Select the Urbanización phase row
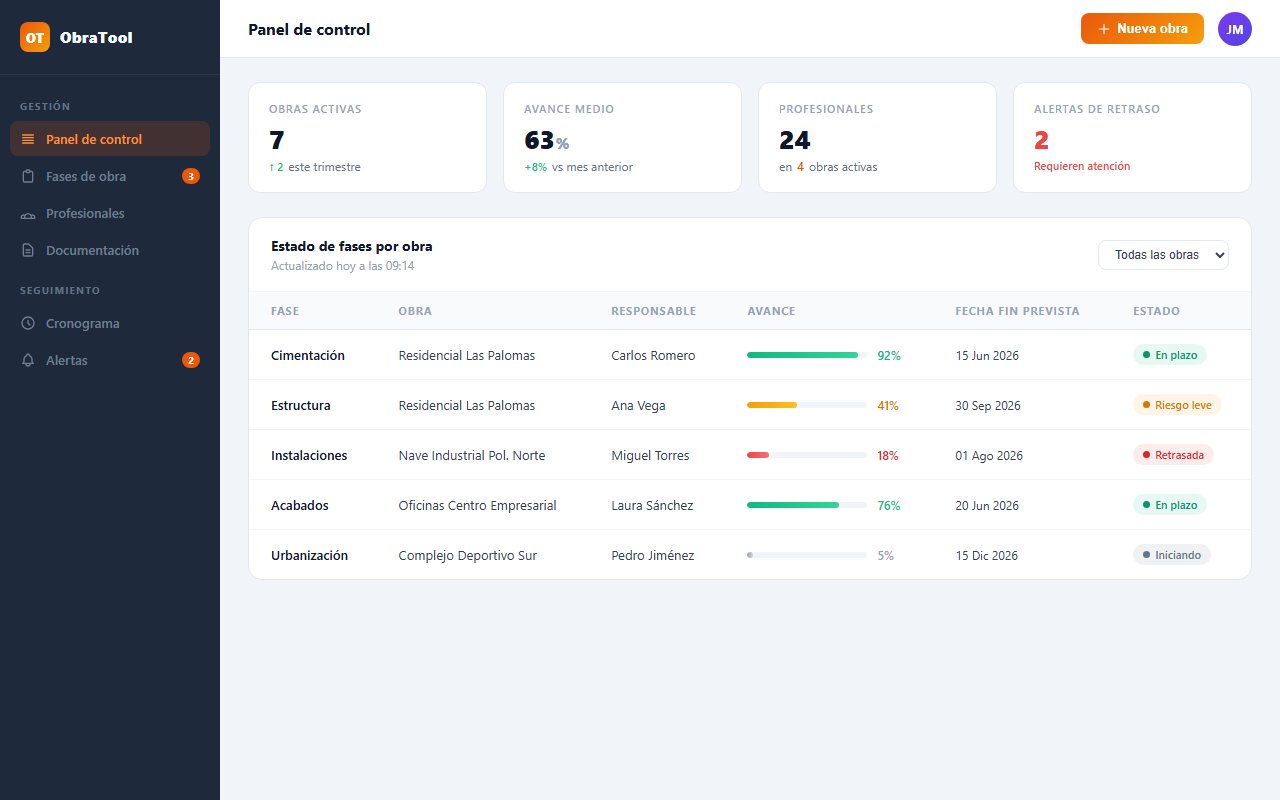Screen dimensions: 1280x800 (x=750, y=555)
